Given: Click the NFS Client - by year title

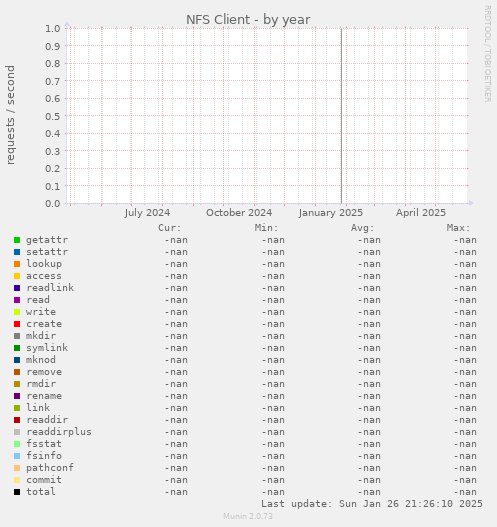Looking at the screenshot, I should coord(248,19).
